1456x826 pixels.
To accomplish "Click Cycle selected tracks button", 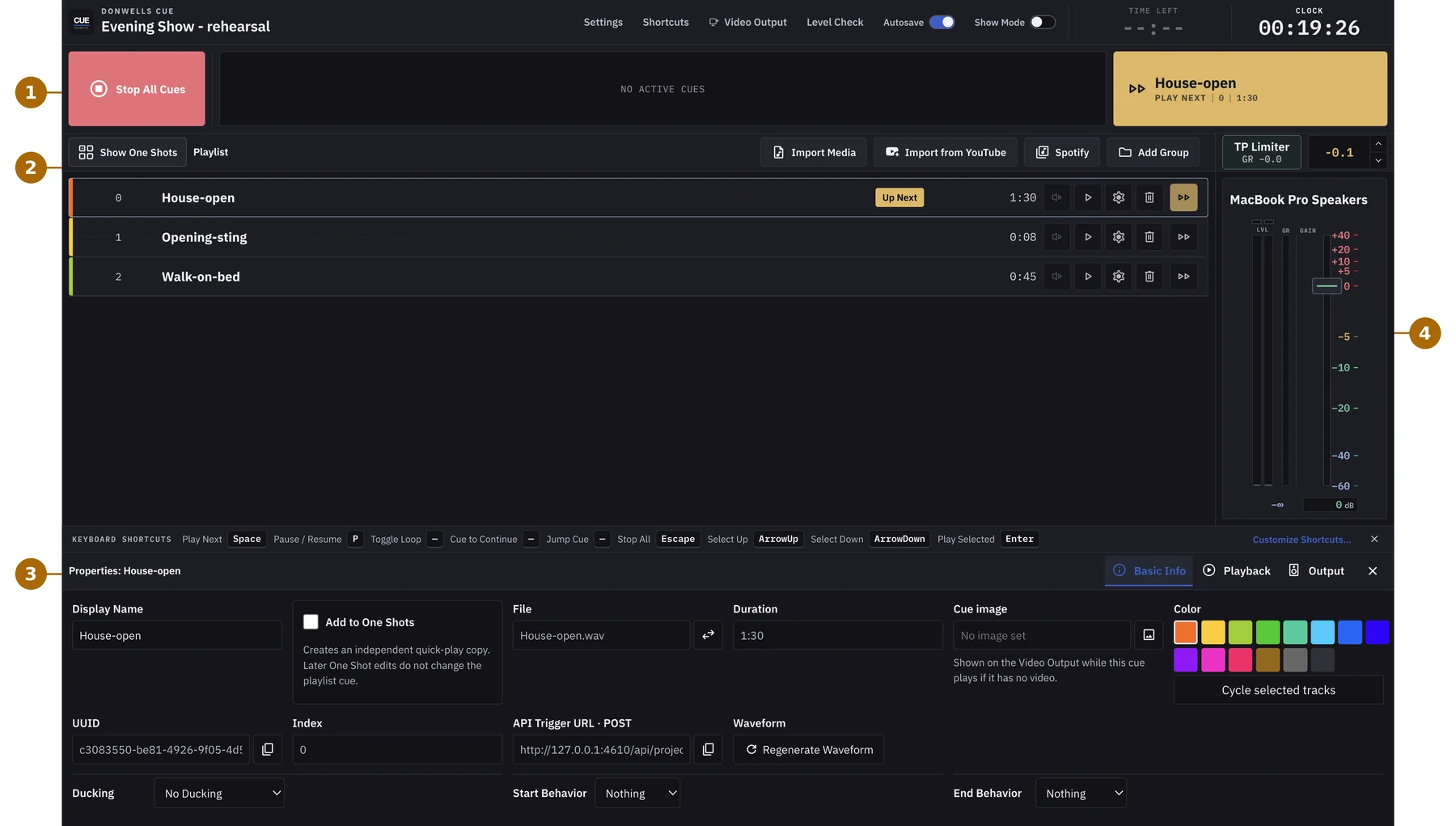I will point(1279,690).
